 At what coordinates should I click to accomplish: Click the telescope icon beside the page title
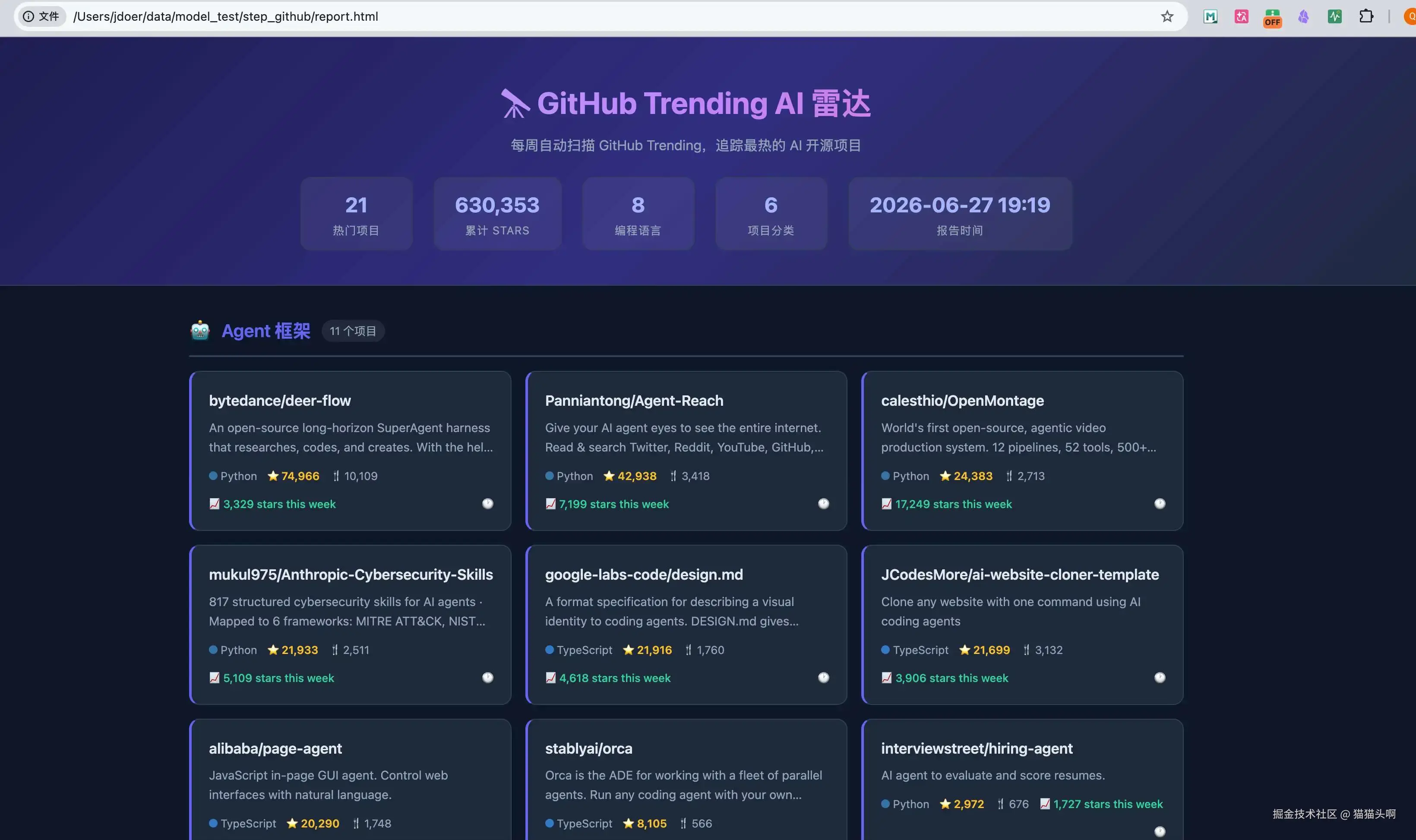coord(515,104)
